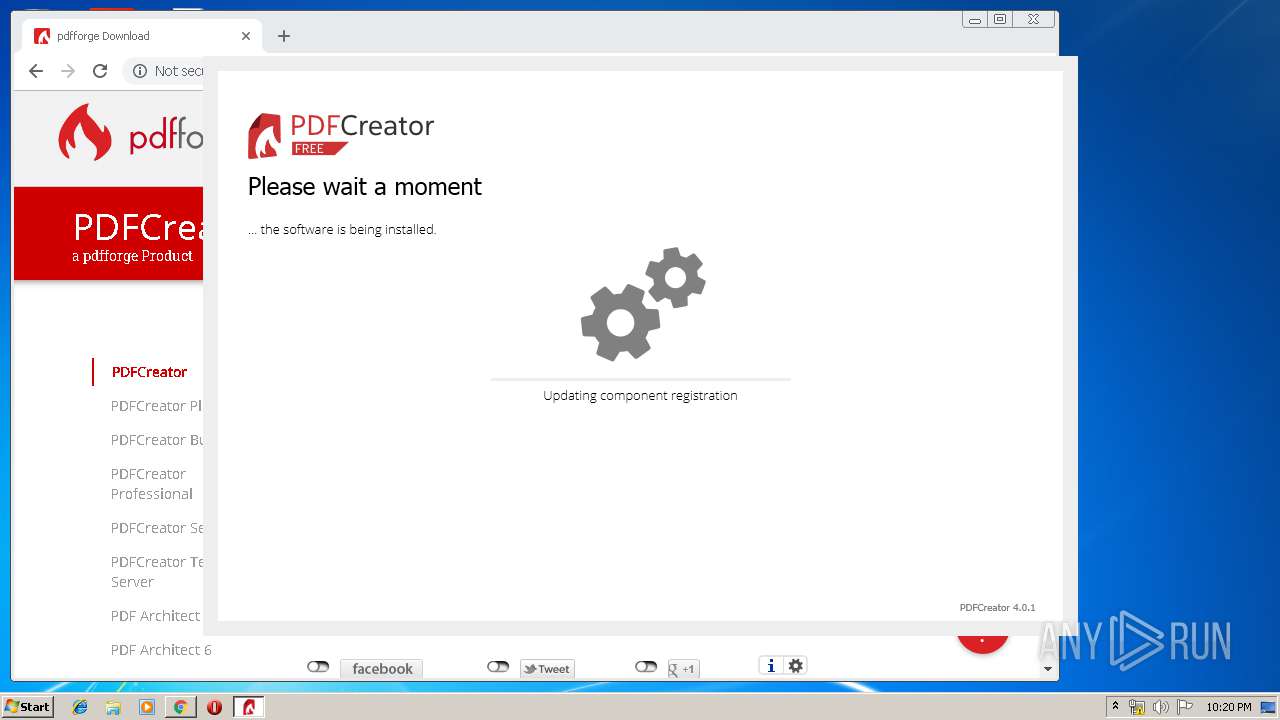Show hidden system tray icons
The height and width of the screenshot is (720, 1280).
pos(1115,707)
